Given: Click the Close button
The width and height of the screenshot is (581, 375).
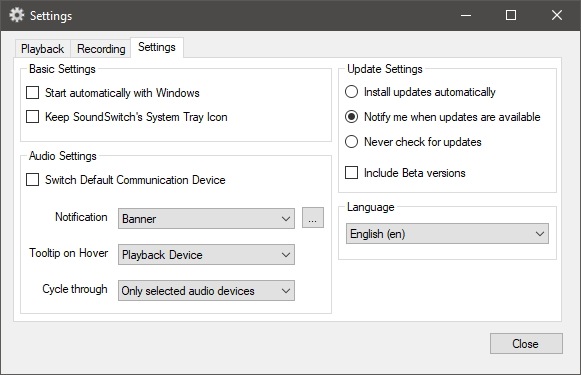Looking at the screenshot, I should 526,344.
